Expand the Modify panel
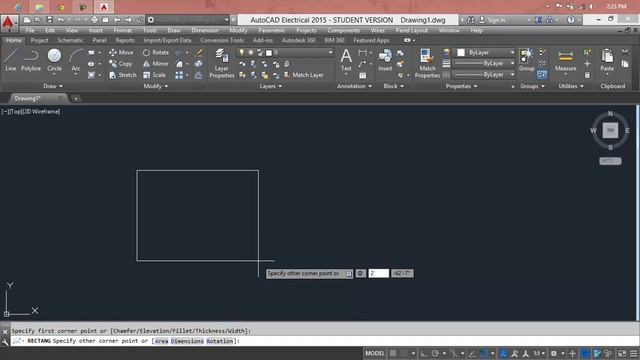The image size is (640, 360). point(156,86)
